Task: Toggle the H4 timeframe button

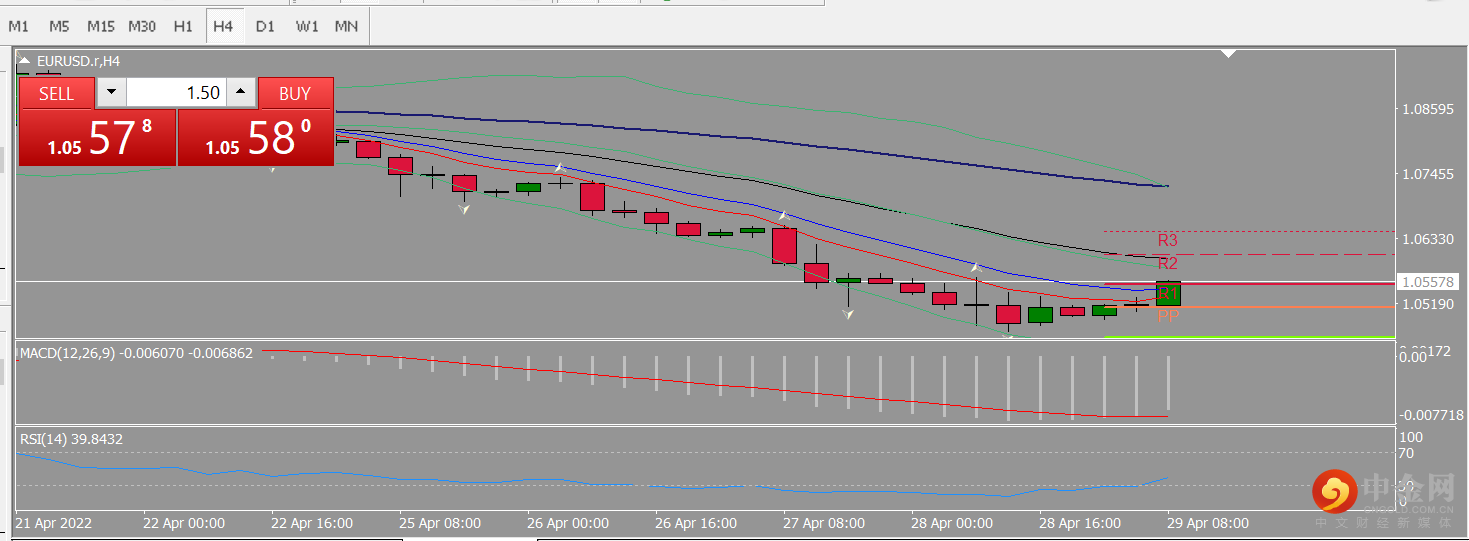Action: coord(222,26)
